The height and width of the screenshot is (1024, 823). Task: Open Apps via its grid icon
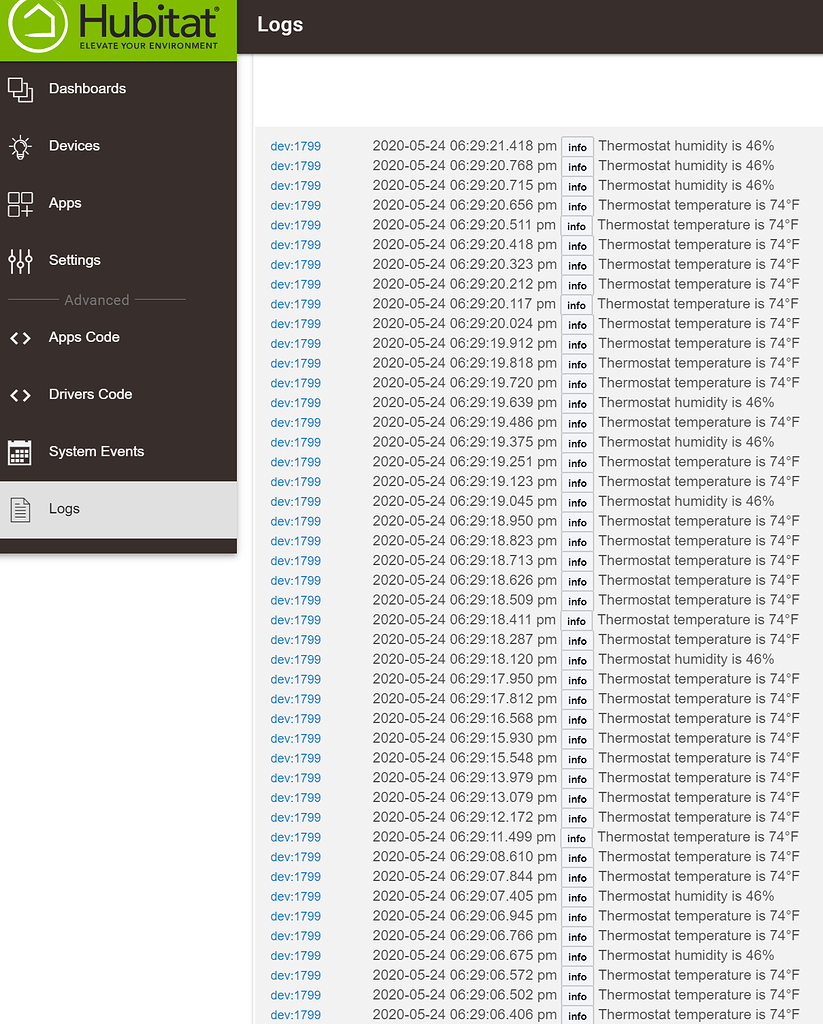pyautogui.click(x=20, y=204)
